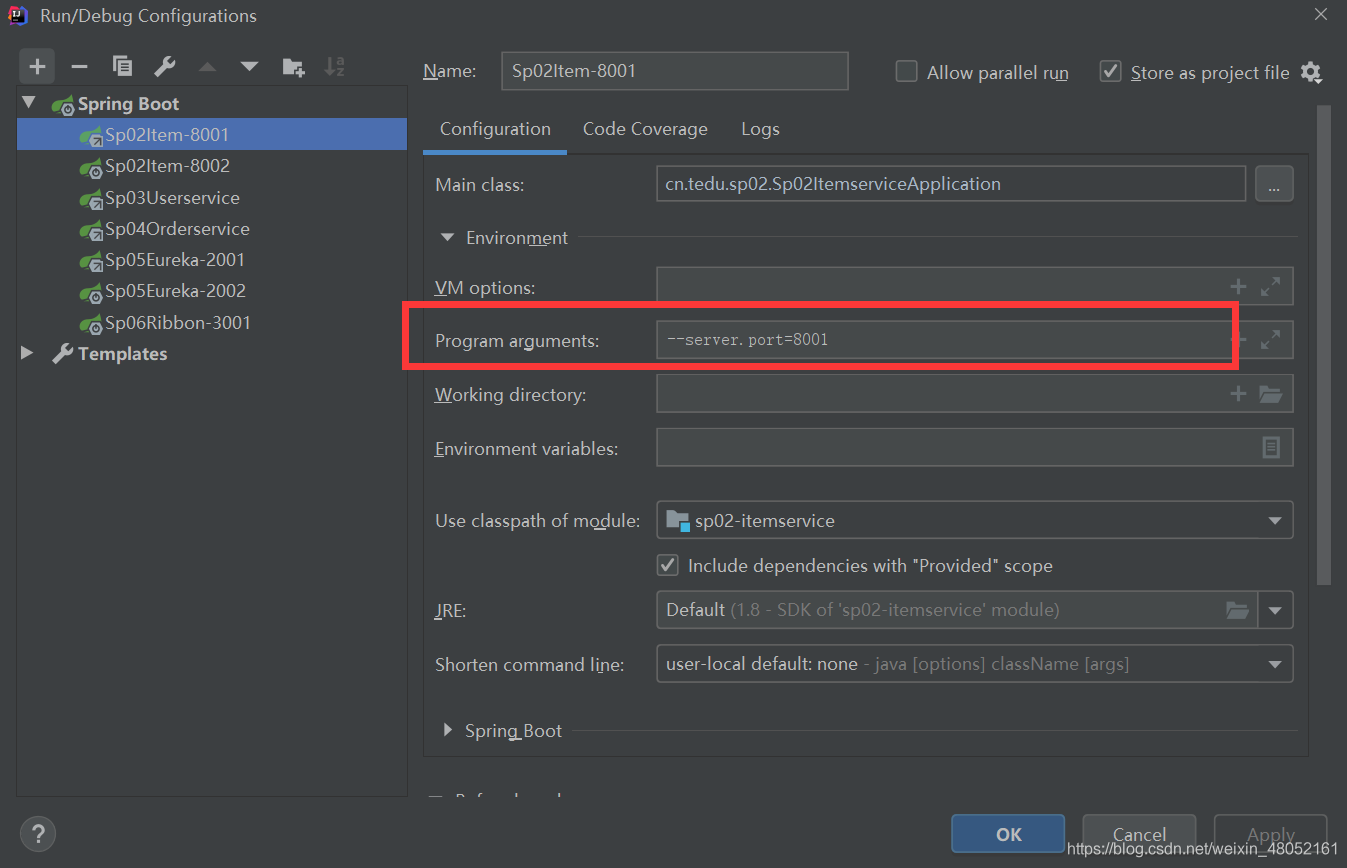The height and width of the screenshot is (868, 1347).
Task: Open edit defaults wrench icon
Action: click(165, 67)
